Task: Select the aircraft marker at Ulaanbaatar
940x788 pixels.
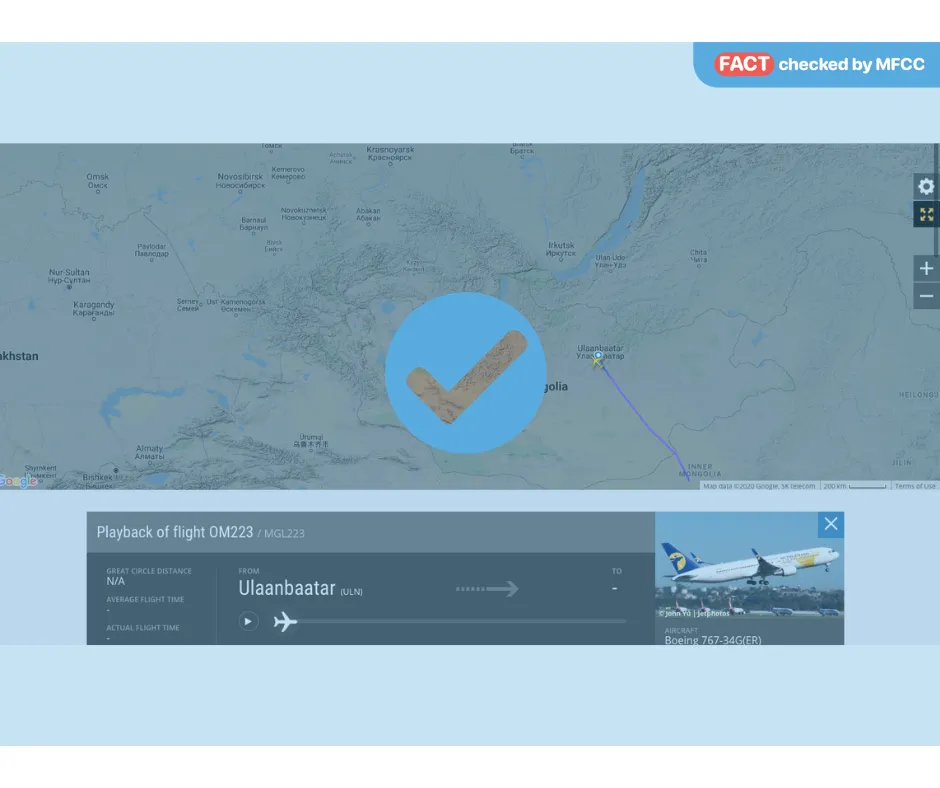Action: tap(597, 360)
